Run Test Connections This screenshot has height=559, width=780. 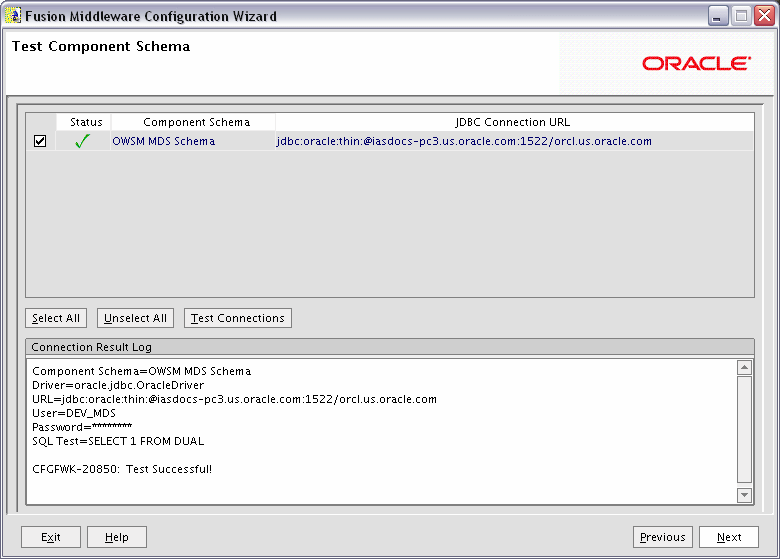(238, 318)
